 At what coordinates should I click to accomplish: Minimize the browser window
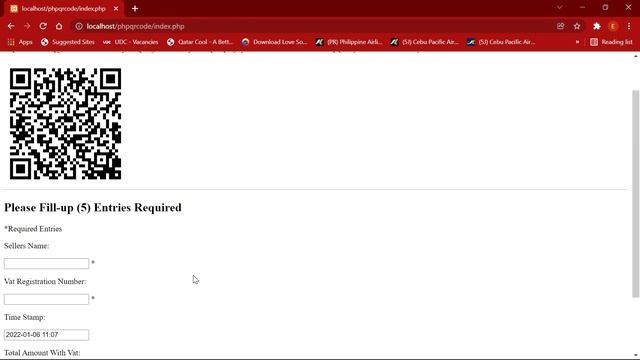pos(582,7)
